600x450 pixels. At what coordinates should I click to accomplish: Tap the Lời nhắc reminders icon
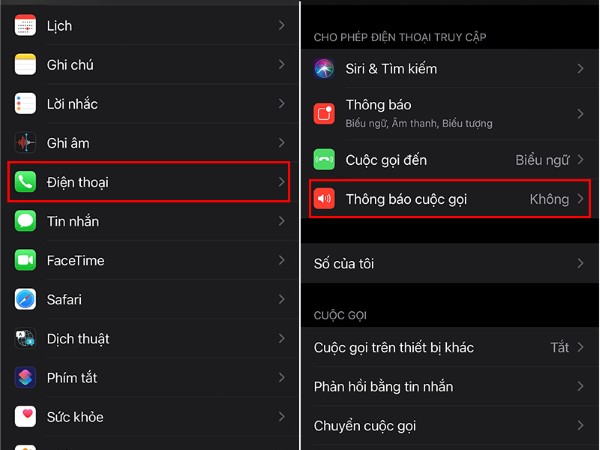25,103
